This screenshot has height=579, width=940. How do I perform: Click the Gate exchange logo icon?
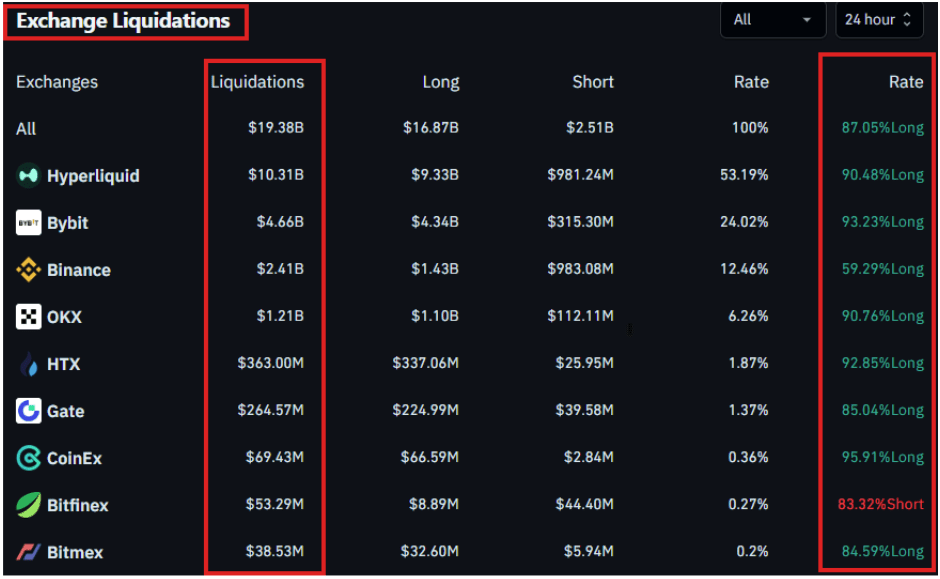tap(29, 411)
